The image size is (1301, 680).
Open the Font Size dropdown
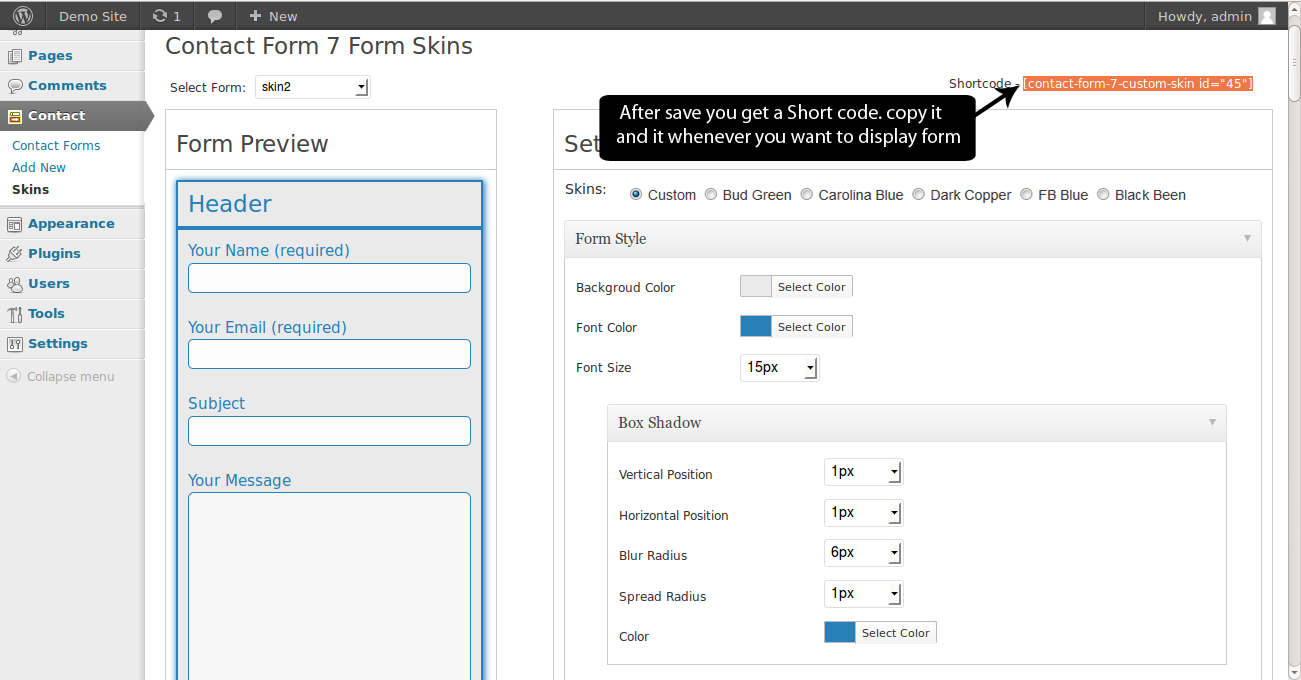tap(779, 368)
